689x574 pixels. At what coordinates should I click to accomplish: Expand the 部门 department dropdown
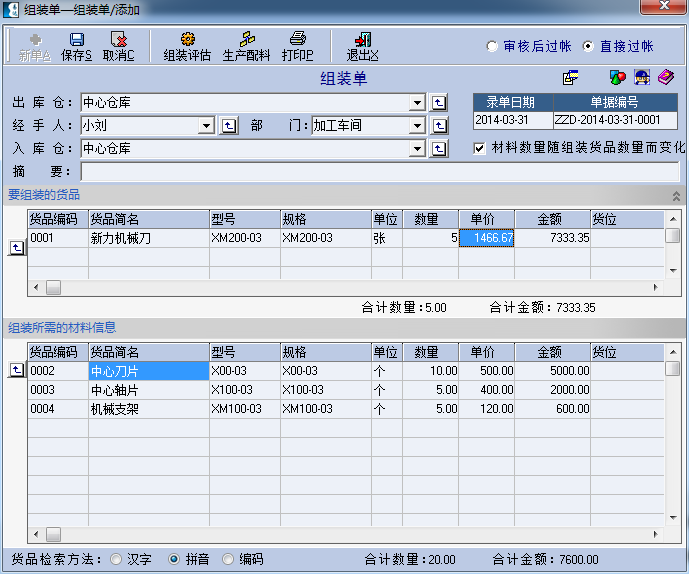tap(418, 125)
